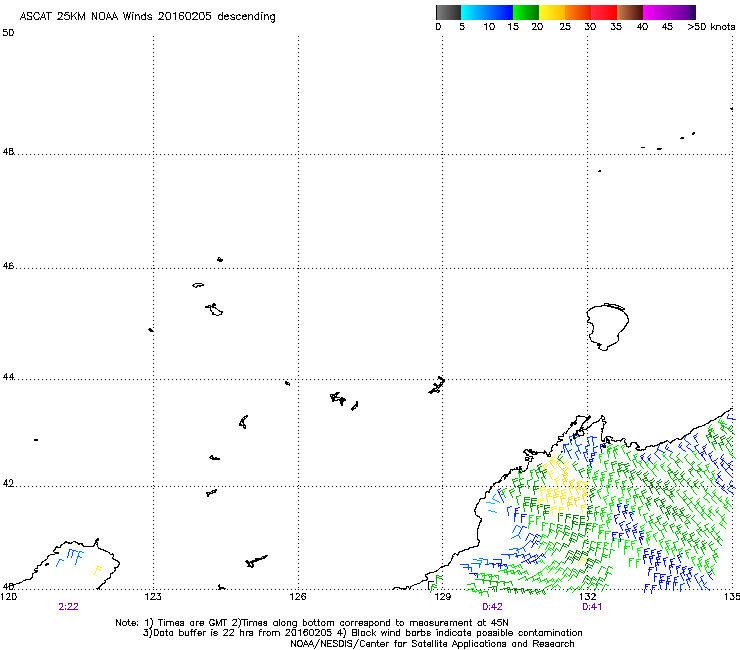Click the 'NOAA/NESDIS/Center for Satellite Applications and Research' credit
This screenshot has width=740, height=650.
click(x=432, y=644)
